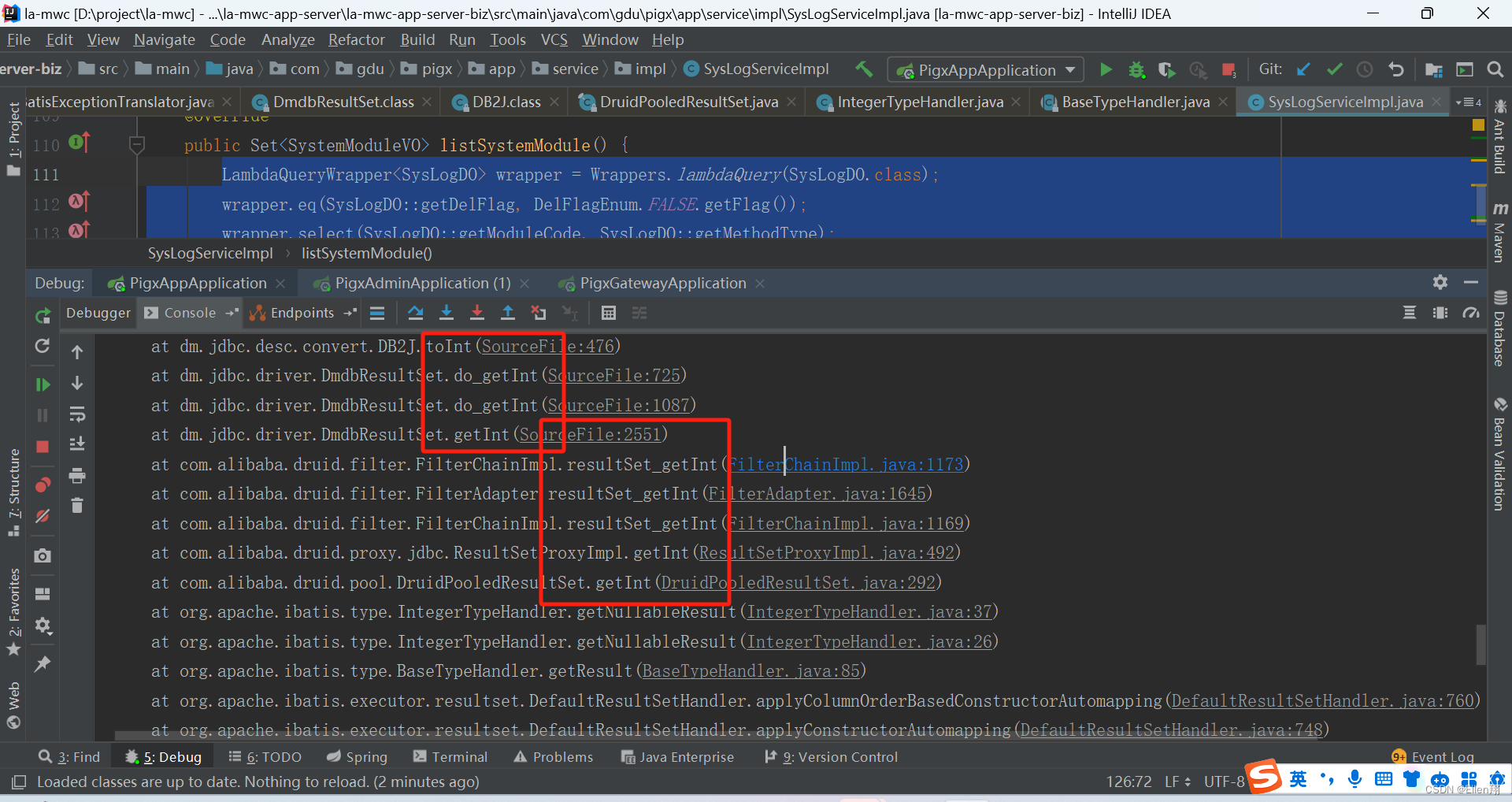
Task: Open View Breakpoints red circles icon
Action: 43,485
